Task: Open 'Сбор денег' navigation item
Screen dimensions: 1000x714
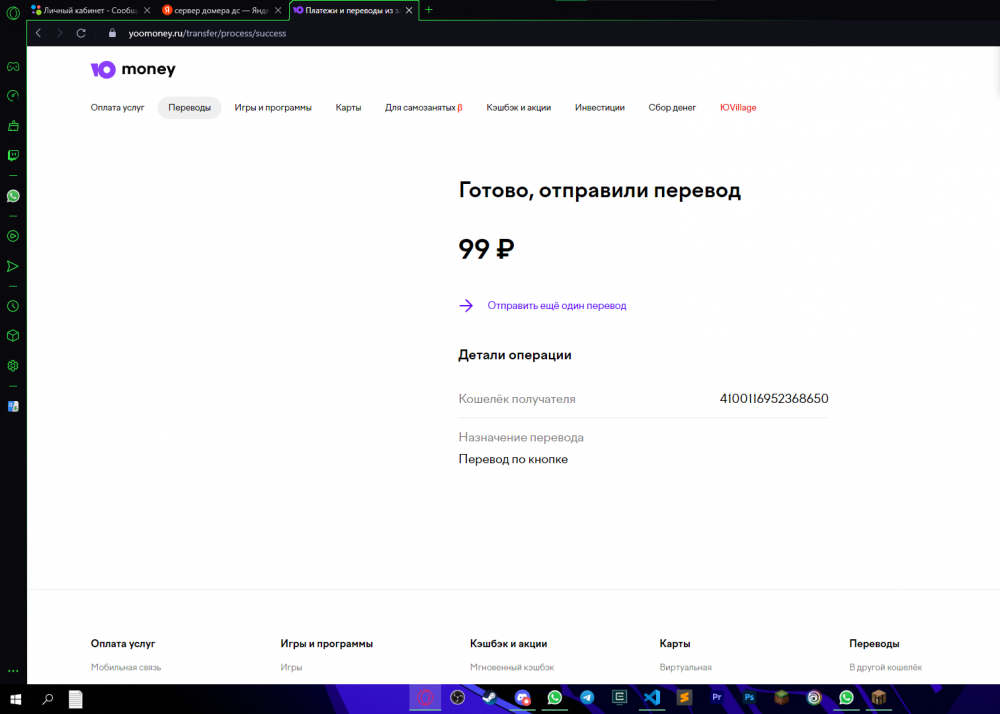Action: [x=672, y=108]
